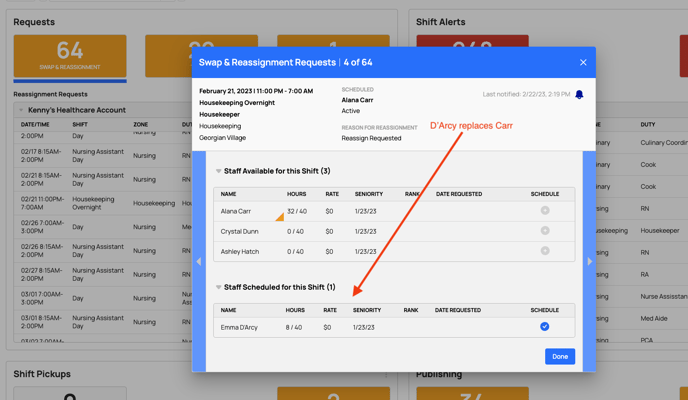The width and height of the screenshot is (688, 400).
Task: Go to previous request with left arrow
Action: pyautogui.click(x=199, y=261)
